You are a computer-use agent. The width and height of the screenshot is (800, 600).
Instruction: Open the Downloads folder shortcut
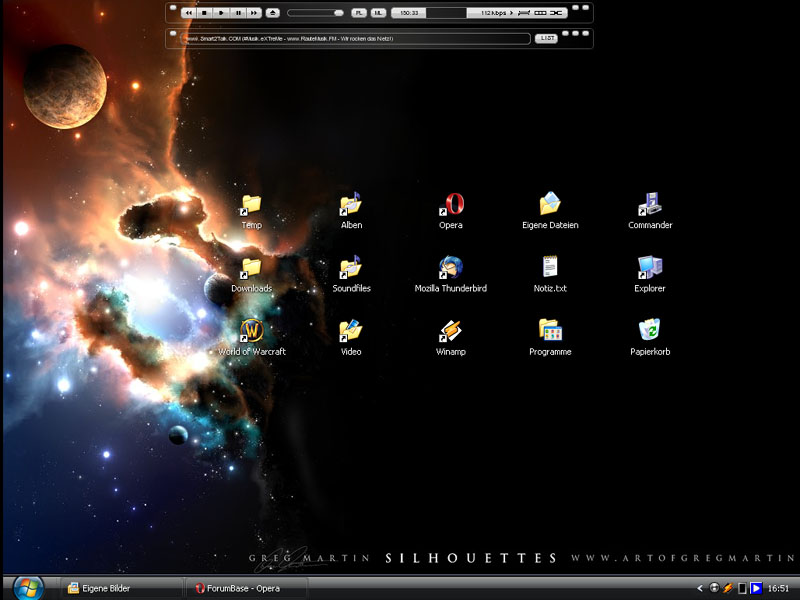click(252, 275)
